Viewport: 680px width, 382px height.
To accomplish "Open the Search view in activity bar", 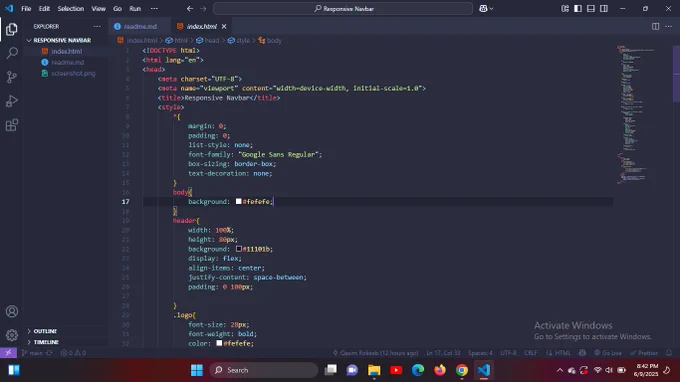I will click(12, 53).
